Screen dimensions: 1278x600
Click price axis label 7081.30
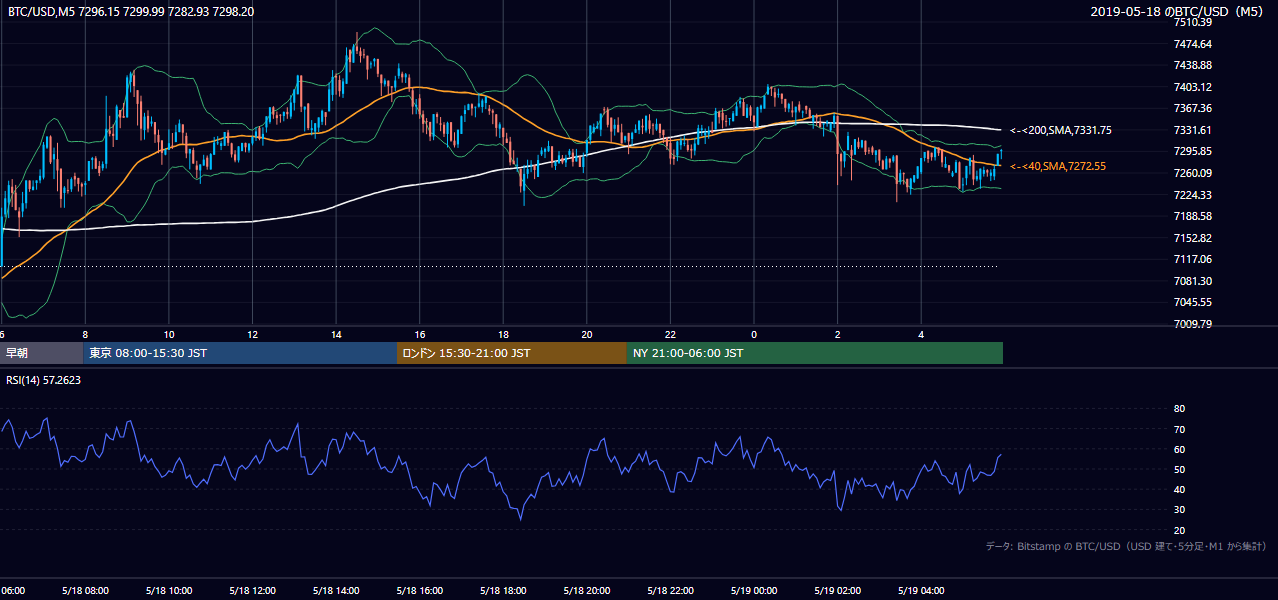coord(1192,281)
